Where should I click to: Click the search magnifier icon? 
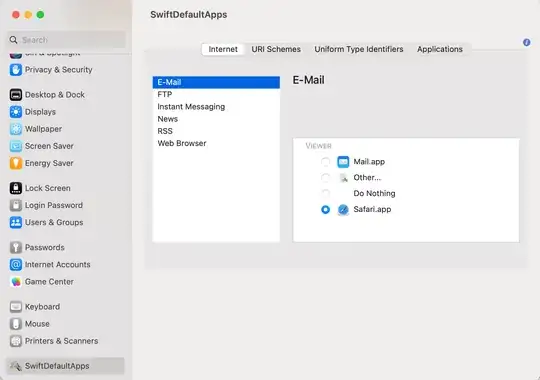[x=13, y=40]
